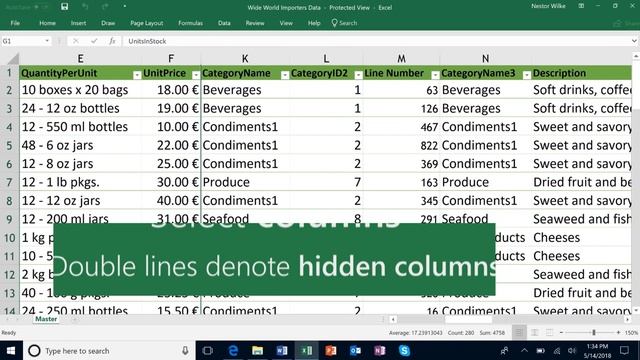
Task: Open PowerPoint from the taskbar
Action: pyautogui.click(x=331, y=351)
